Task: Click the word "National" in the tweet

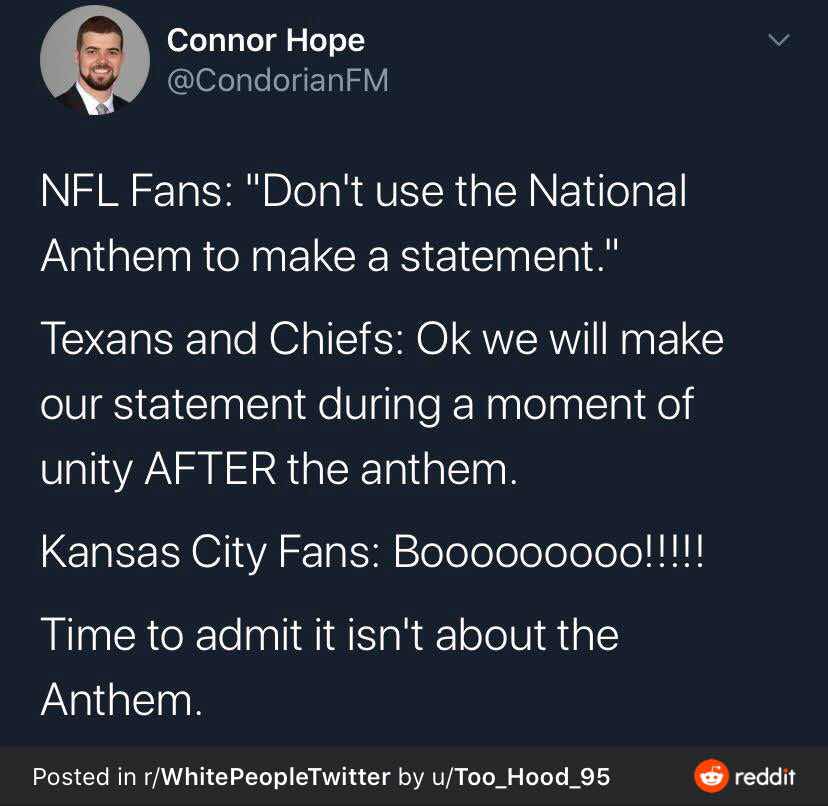Action: [607, 191]
